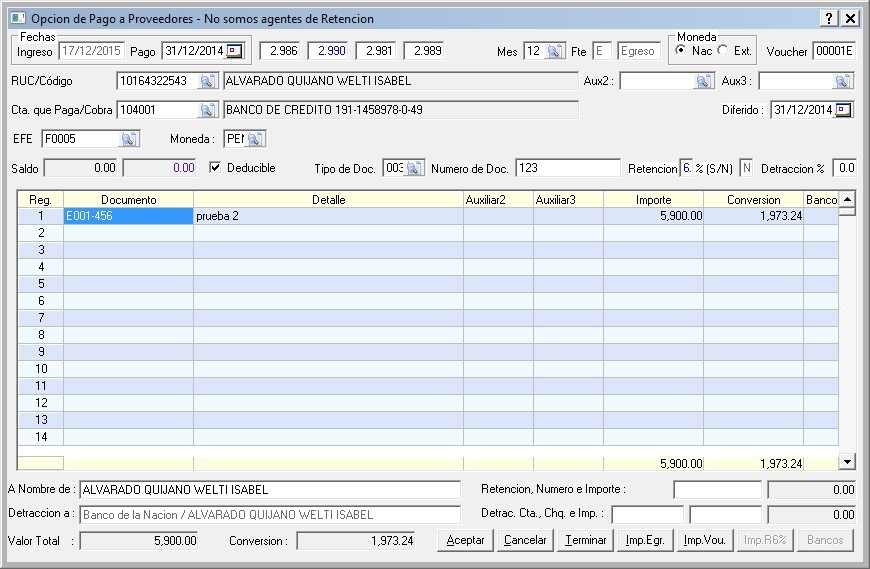Click the Aux3 lookup search icon
Image resolution: width=870 pixels, height=569 pixels.
point(842,81)
